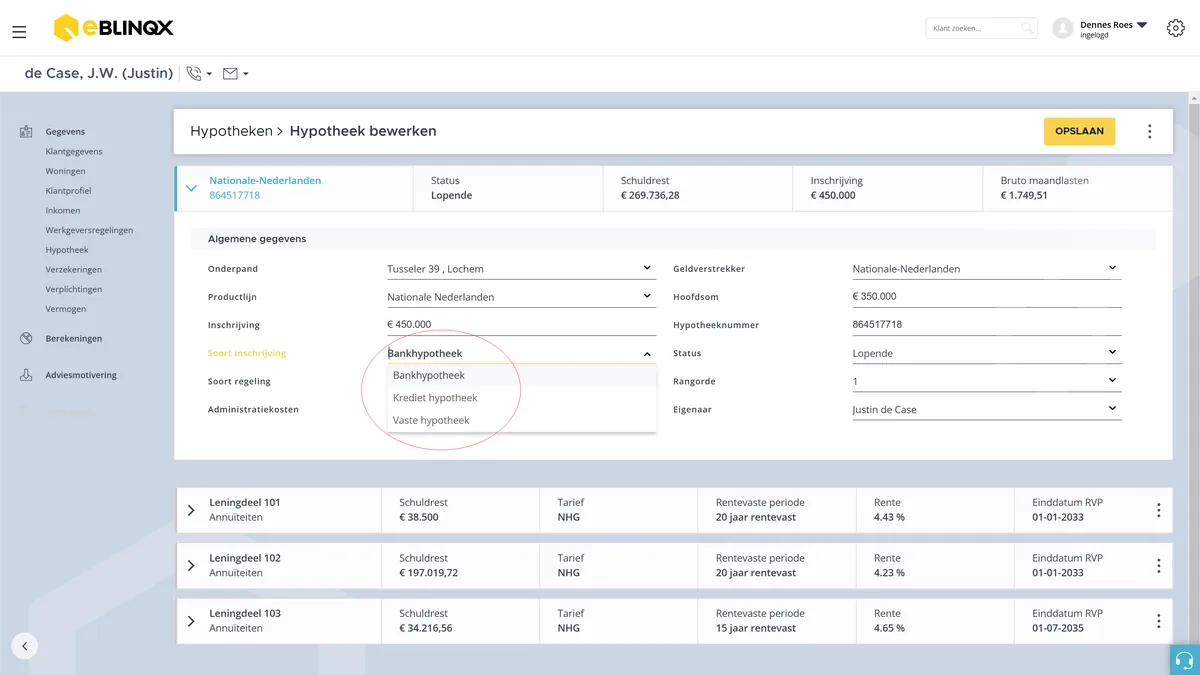1200x675 pixels.
Task: Open the options menu for Leningdeel 103
Action: [1159, 621]
